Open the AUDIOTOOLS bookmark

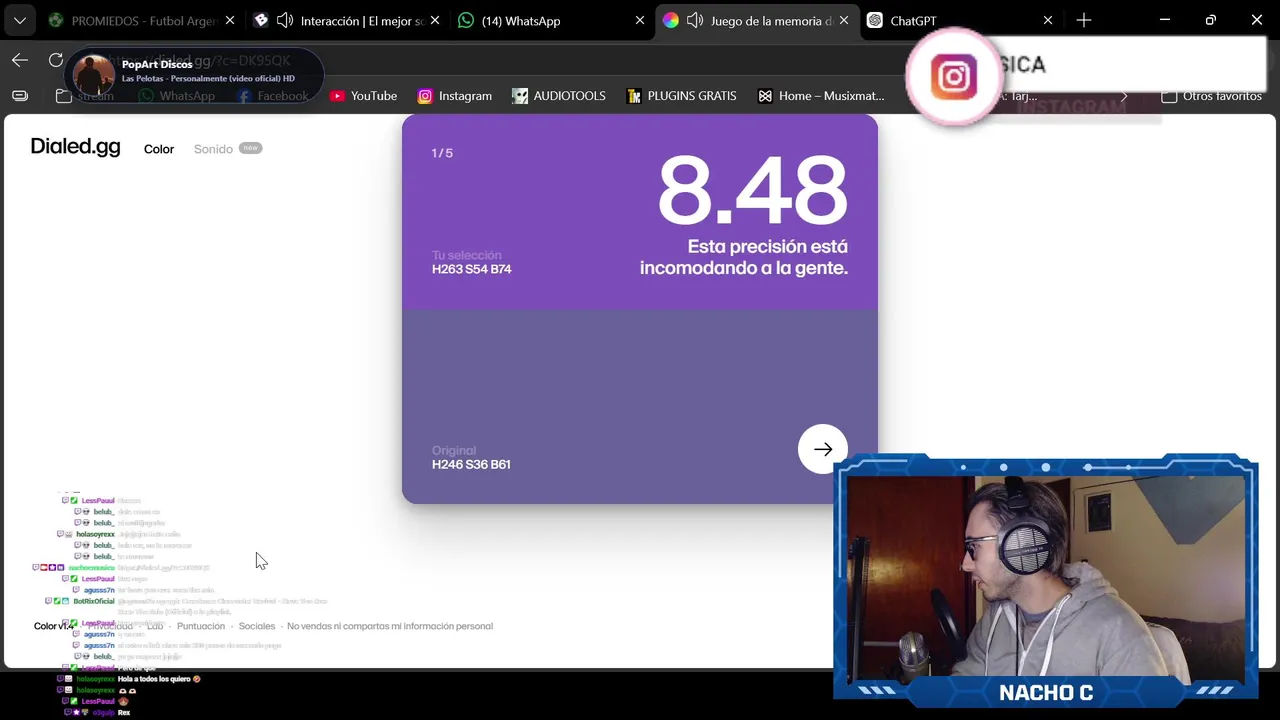pyautogui.click(x=559, y=96)
